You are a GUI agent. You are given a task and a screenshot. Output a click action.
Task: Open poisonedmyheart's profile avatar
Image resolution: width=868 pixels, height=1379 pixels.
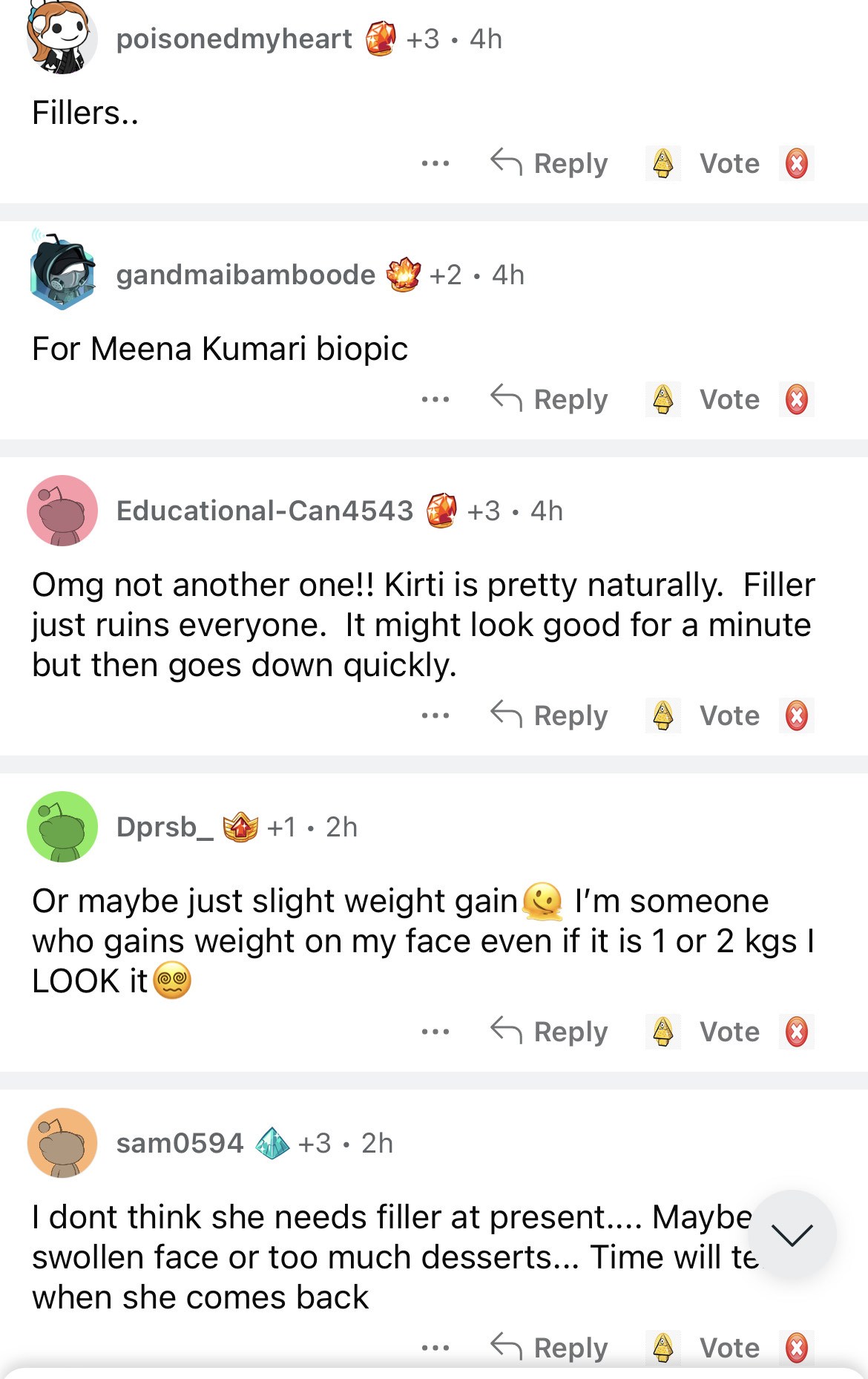point(62,39)
